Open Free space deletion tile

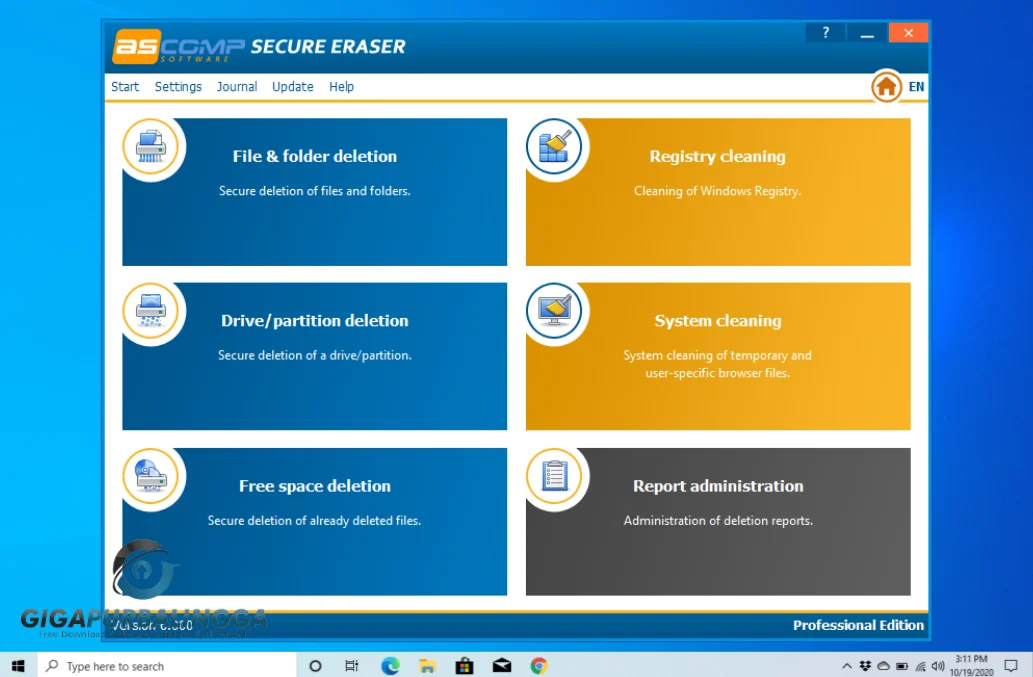315,522
